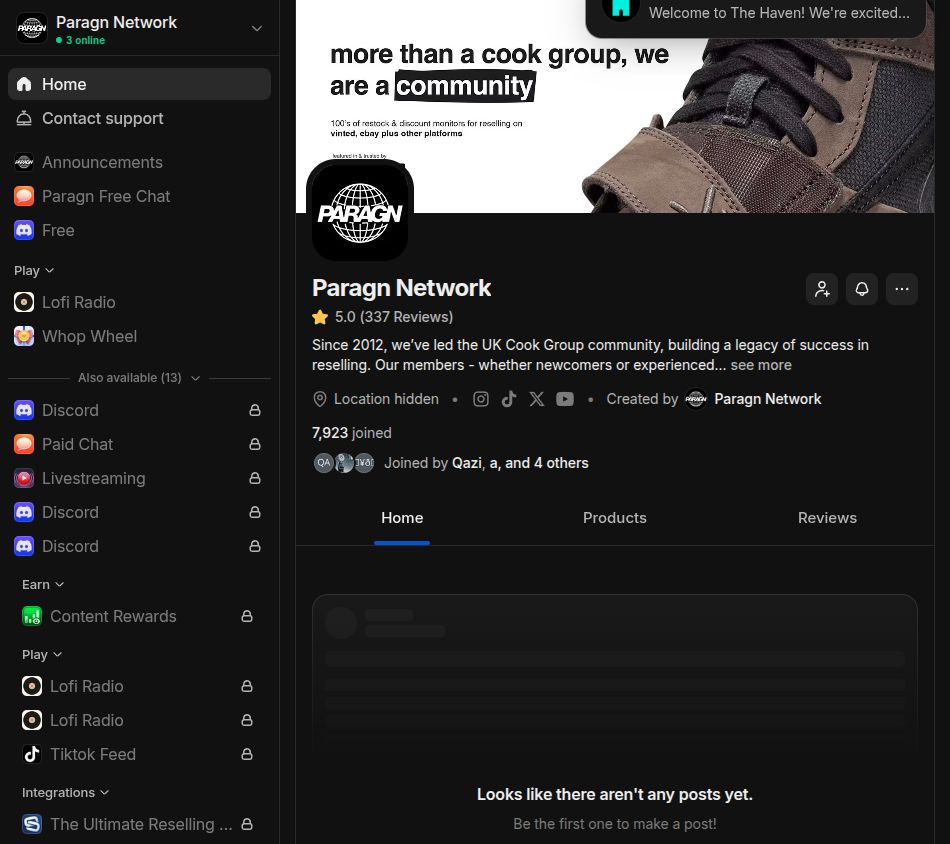Viewport: 950px width, 844px height.
Task: Open the X profile icon
Action: (x=537, y=399)
